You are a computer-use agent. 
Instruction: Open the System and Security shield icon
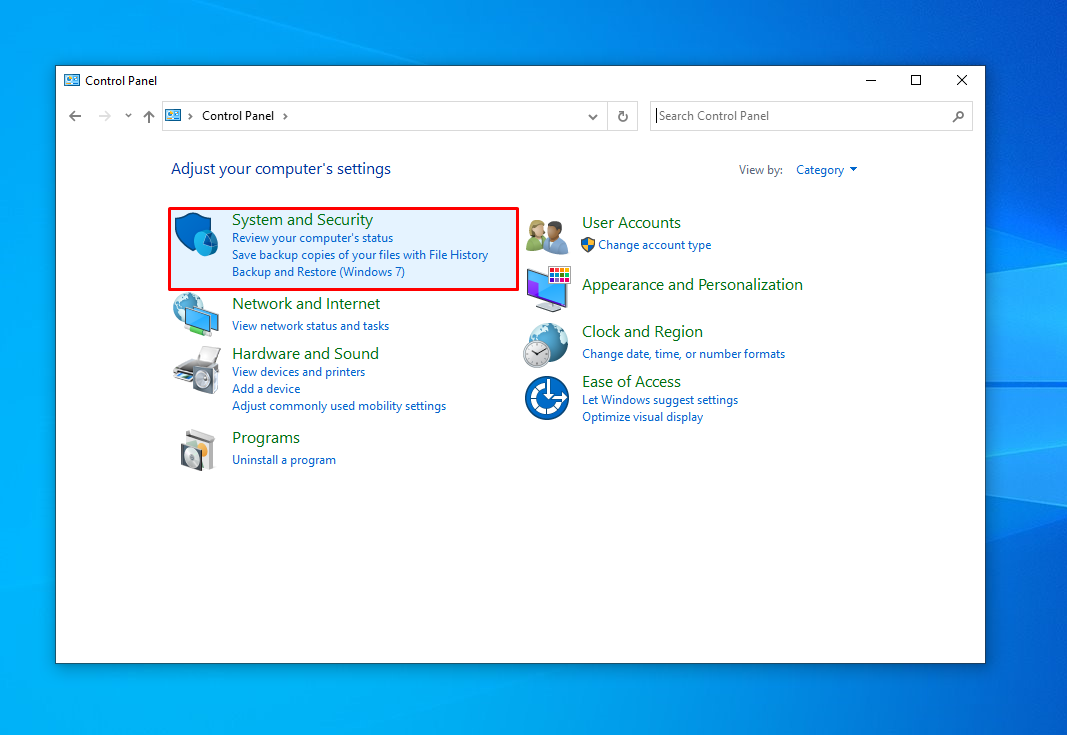pyautogui.click(x=196, y=234)
